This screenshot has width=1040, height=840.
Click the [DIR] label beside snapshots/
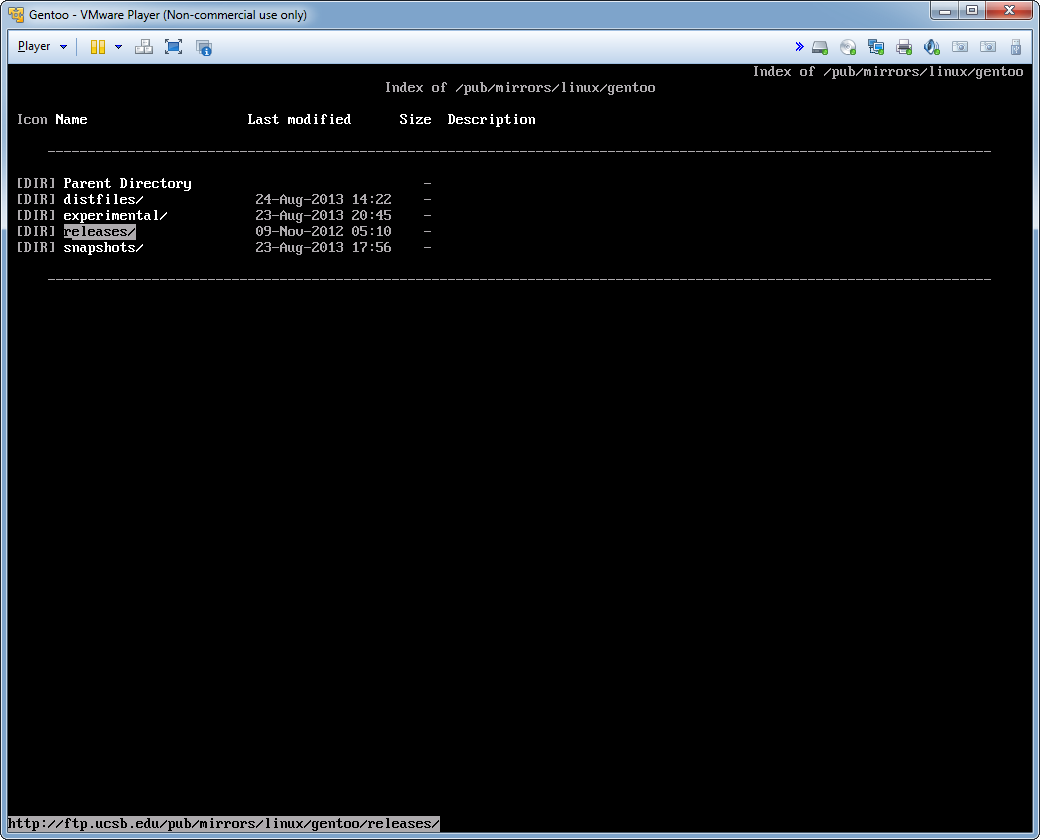[x=36, y=247]
